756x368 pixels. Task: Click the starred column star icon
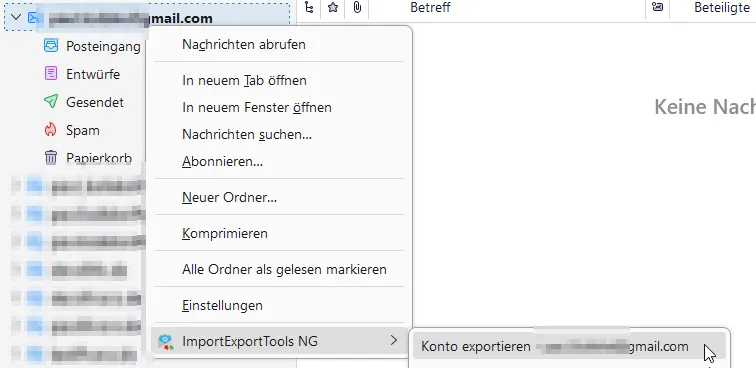[333, 8]
